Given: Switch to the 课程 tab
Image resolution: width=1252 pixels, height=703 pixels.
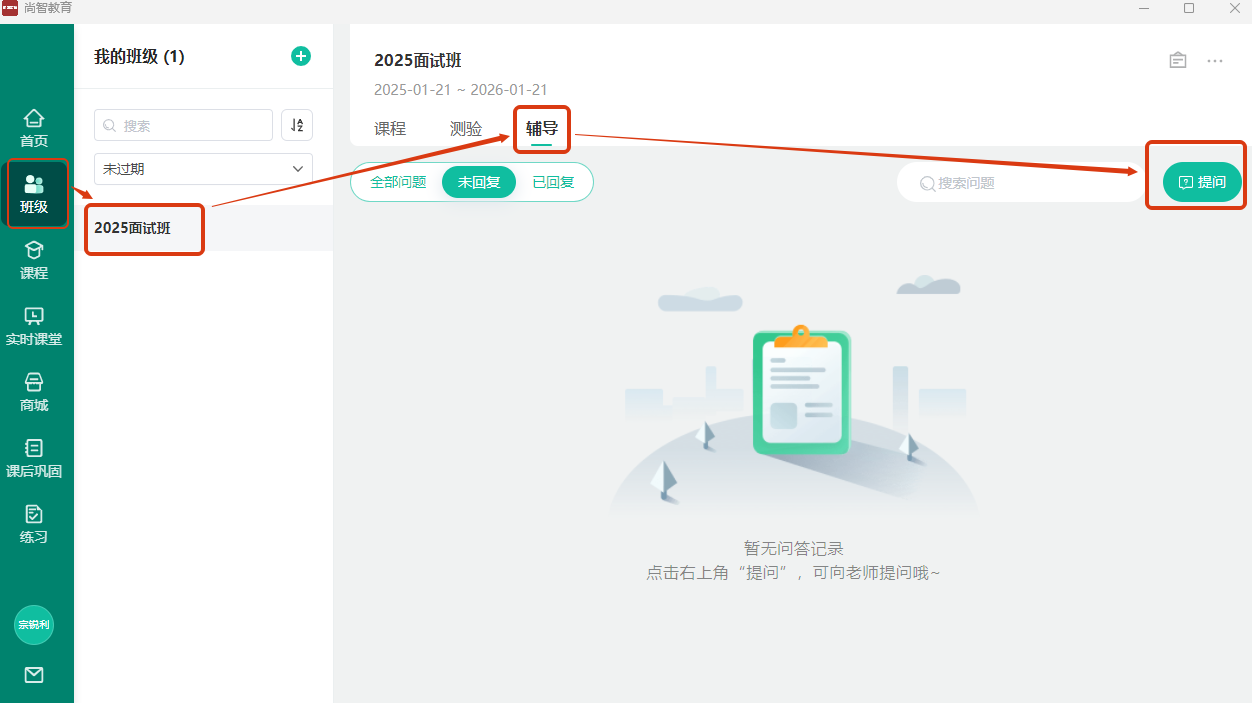Looking at the screenshot, I should pos(390,129).
